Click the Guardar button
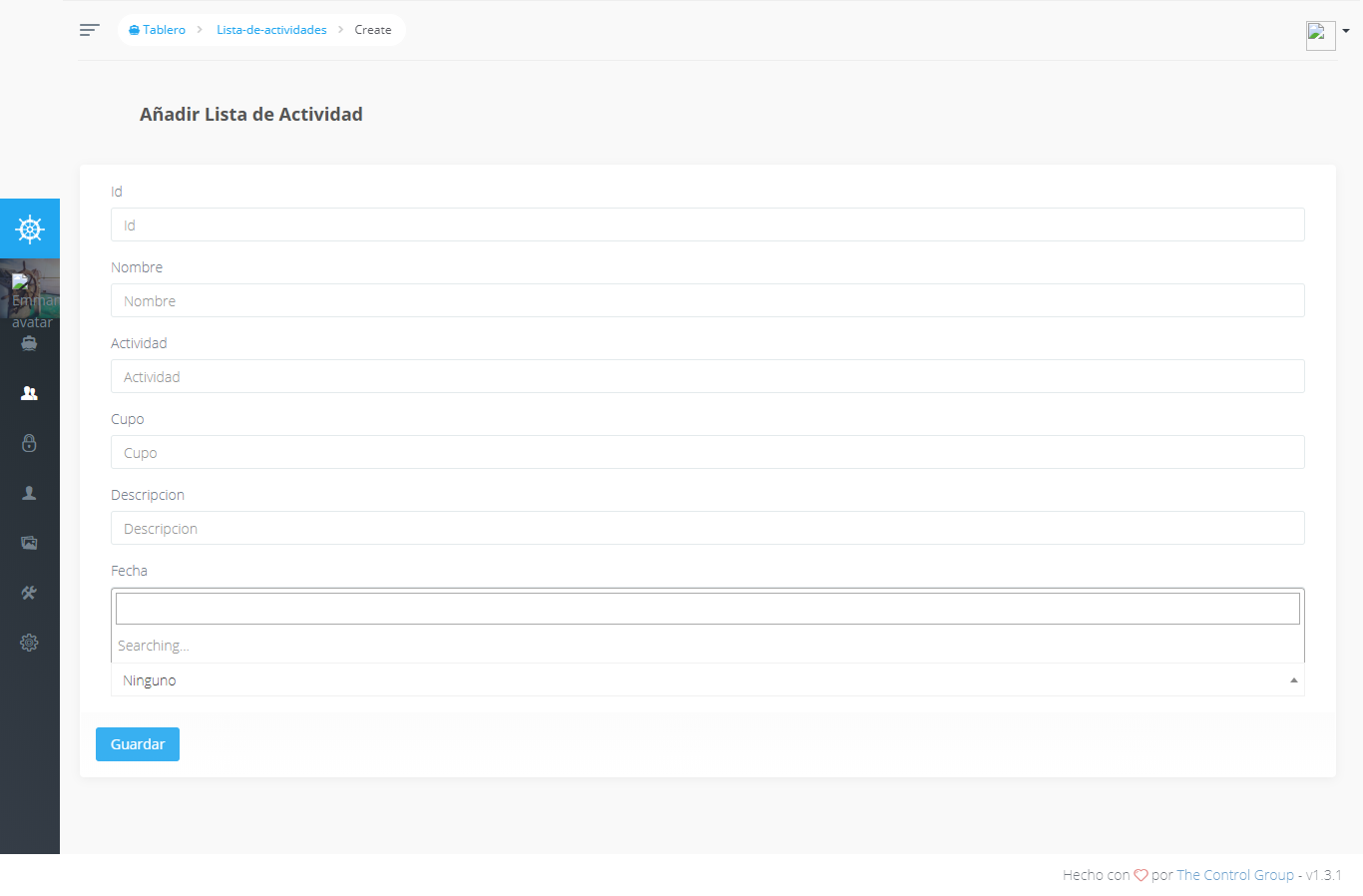Image resolution: width=1363 pixels, height=896 pixels. pos(138,744)
